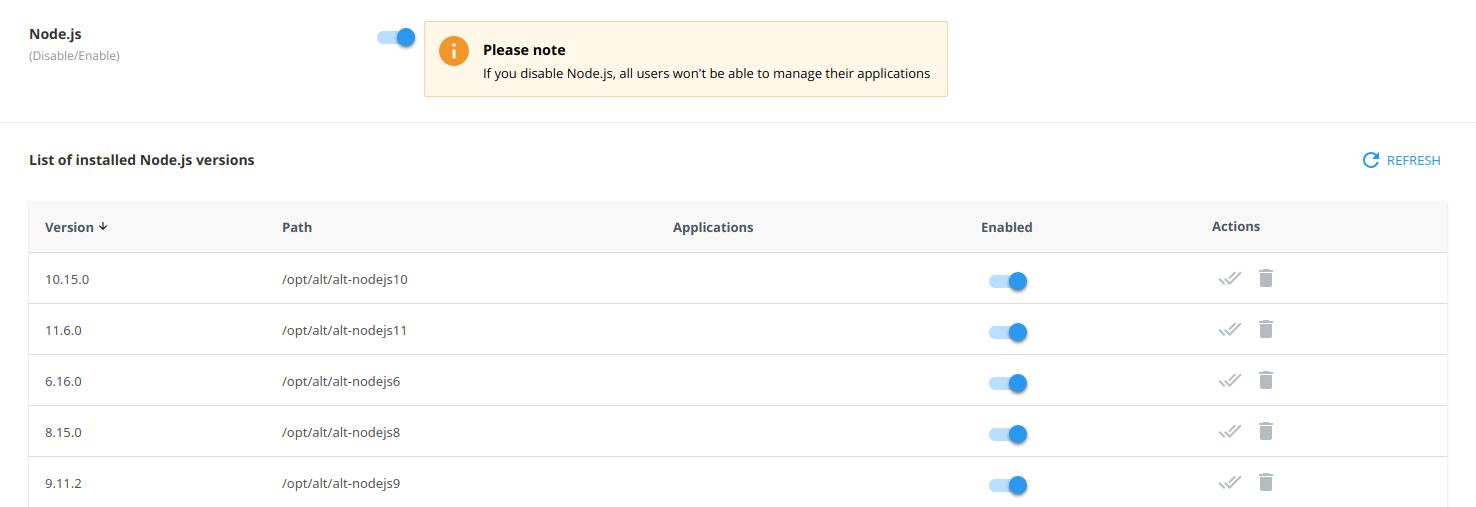
Task: Select the path /opt/alt/alt-nodejs10
Action: point(345,279)
